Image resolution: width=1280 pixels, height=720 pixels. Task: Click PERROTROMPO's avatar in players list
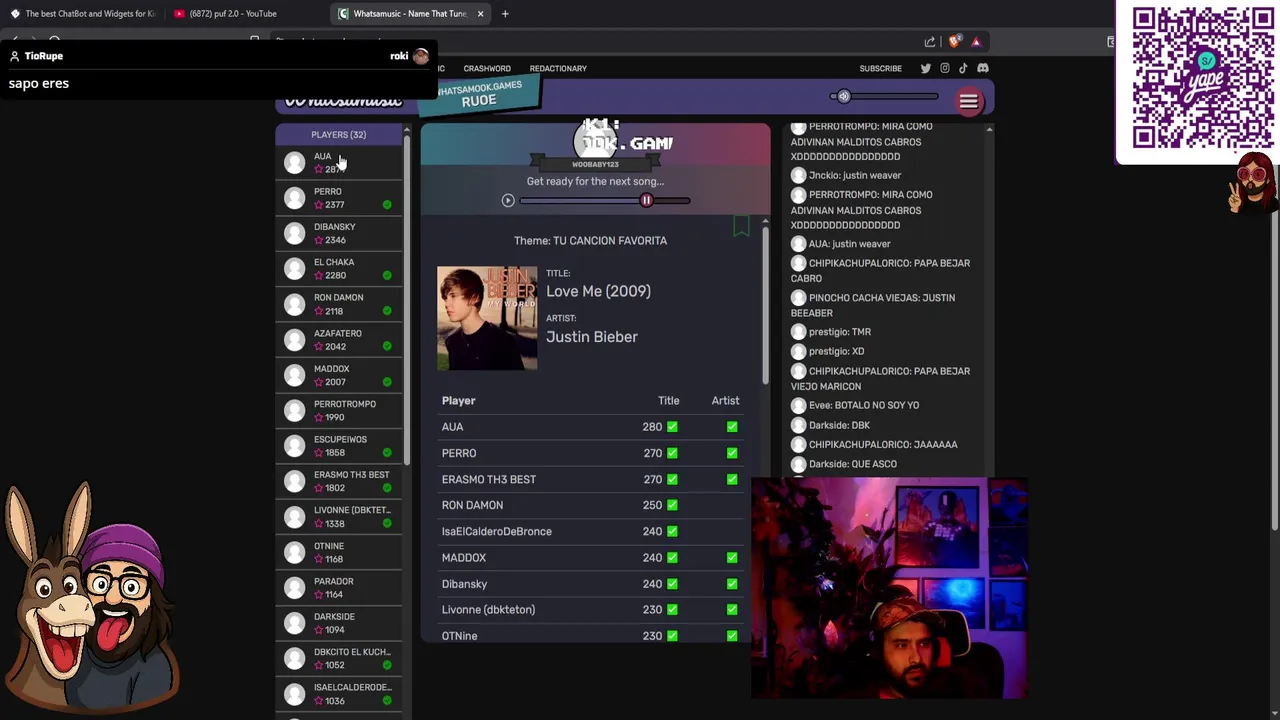click(294, 410)
